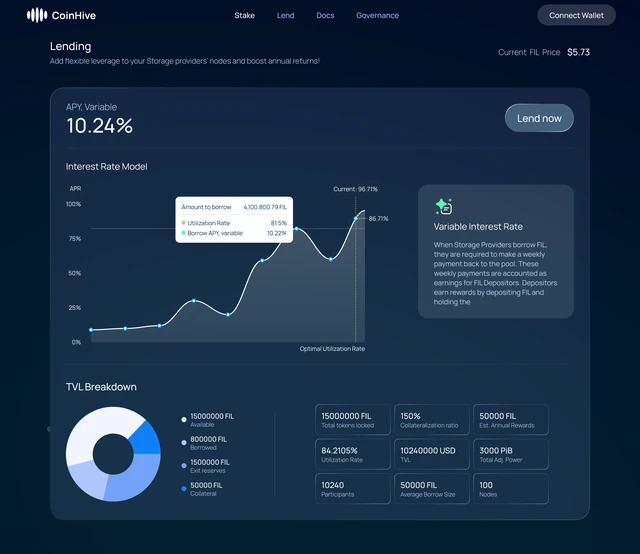
Task: Open the Lend nav item
Action: click(285, 16)
